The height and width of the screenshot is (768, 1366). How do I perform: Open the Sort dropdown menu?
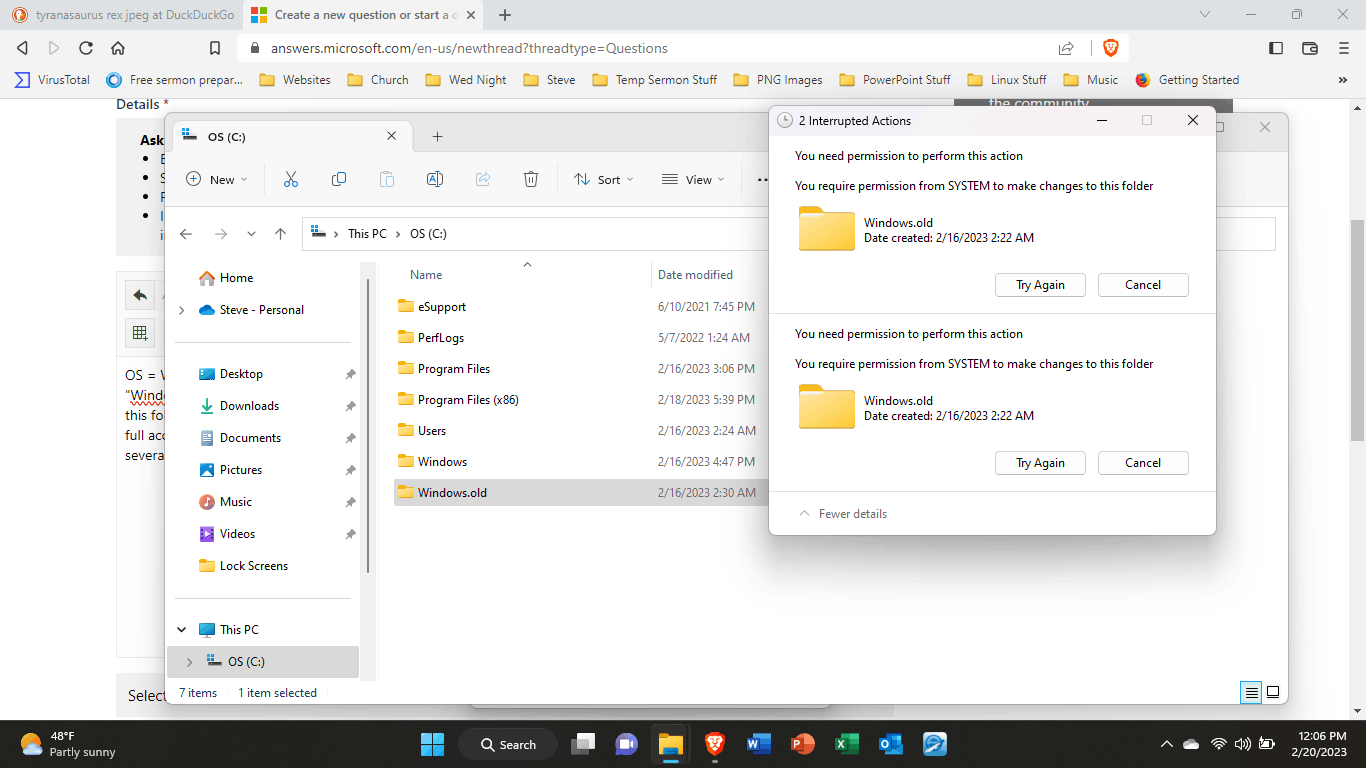[604, 179]
